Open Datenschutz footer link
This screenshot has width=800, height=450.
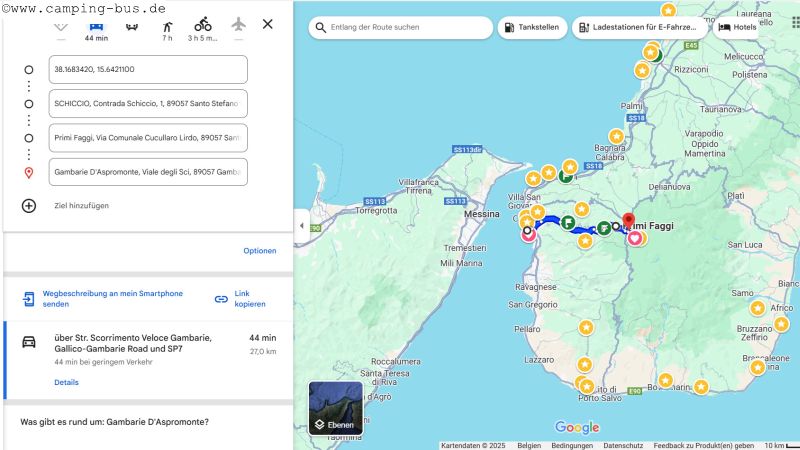click(x=623, y=445)
